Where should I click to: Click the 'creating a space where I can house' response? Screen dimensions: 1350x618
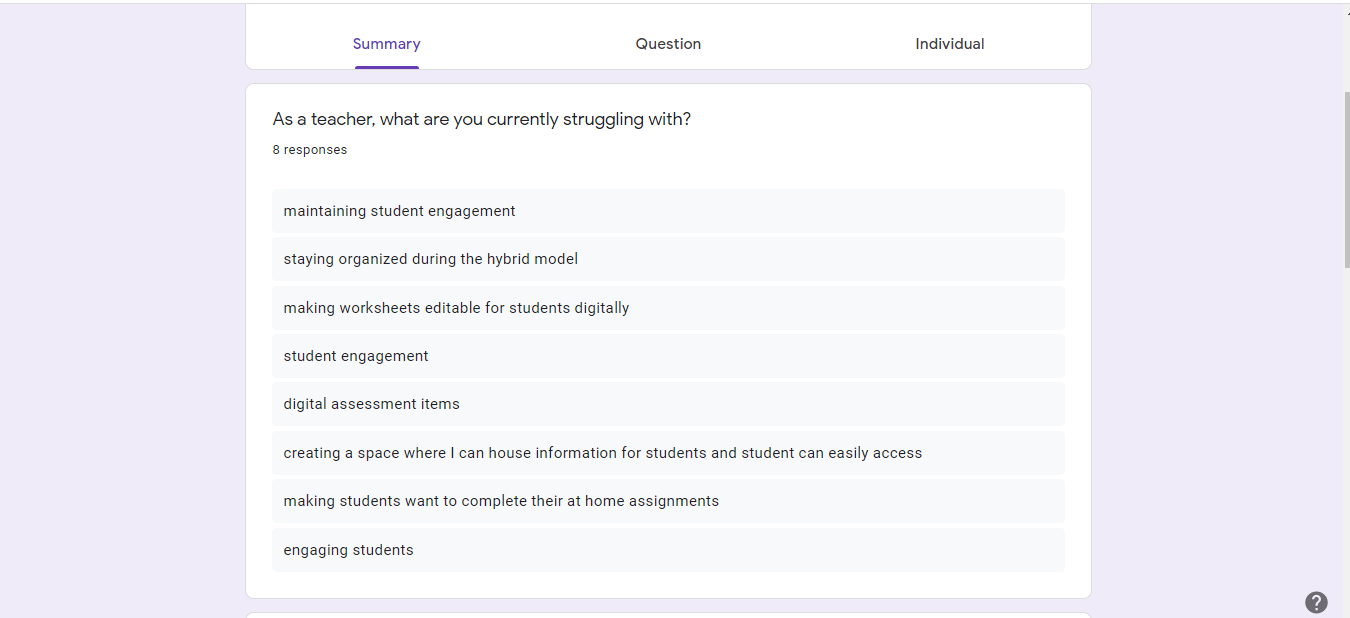click(x=668, y=453)
